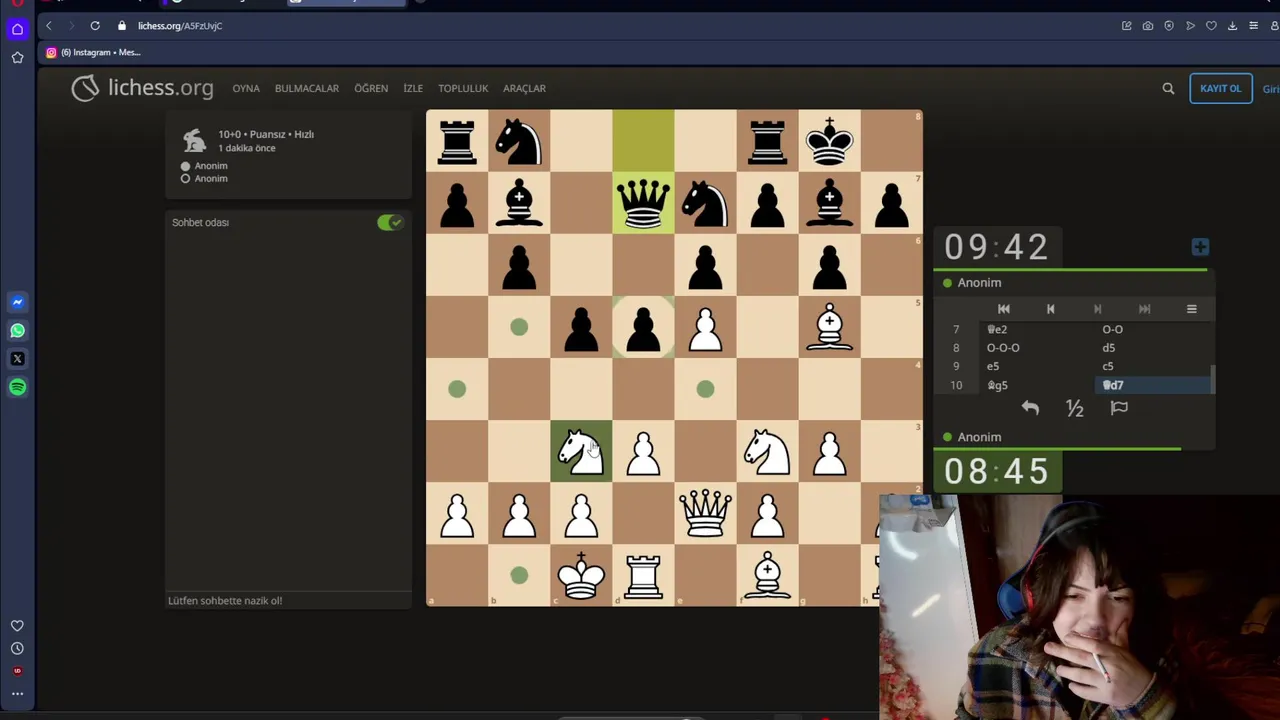Open the Instagram bookmark in the bookmarks bar

[93, 52]
